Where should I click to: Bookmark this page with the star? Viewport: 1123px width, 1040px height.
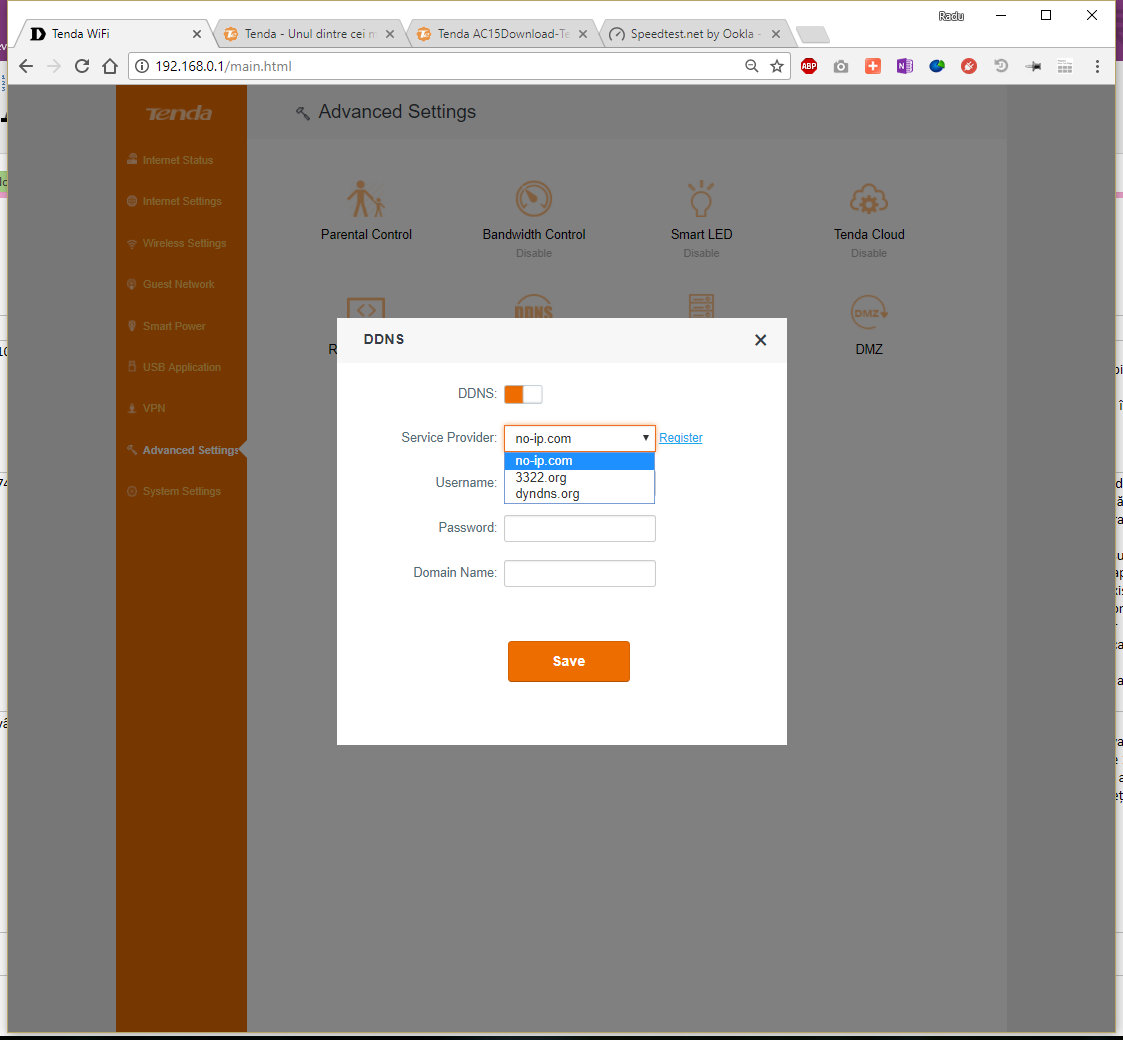(x=776, y=66)
